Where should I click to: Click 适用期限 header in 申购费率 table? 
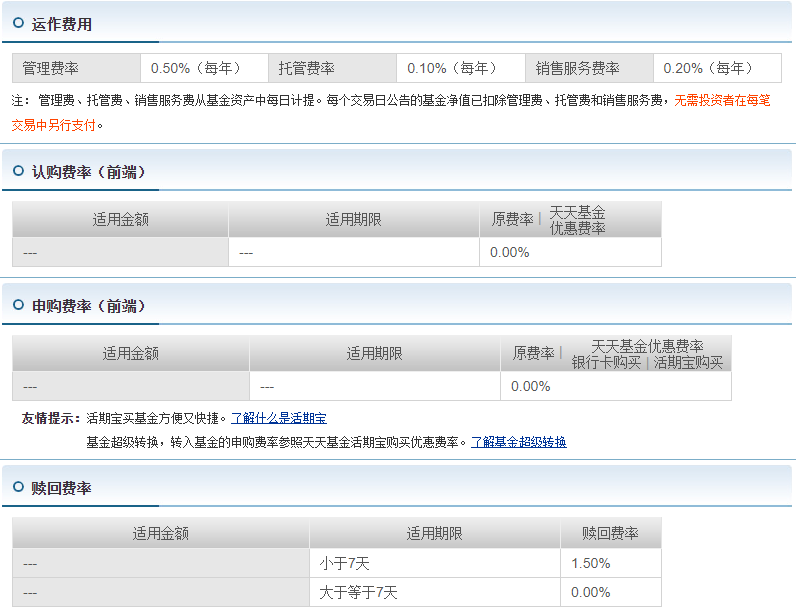click(375, 353)
